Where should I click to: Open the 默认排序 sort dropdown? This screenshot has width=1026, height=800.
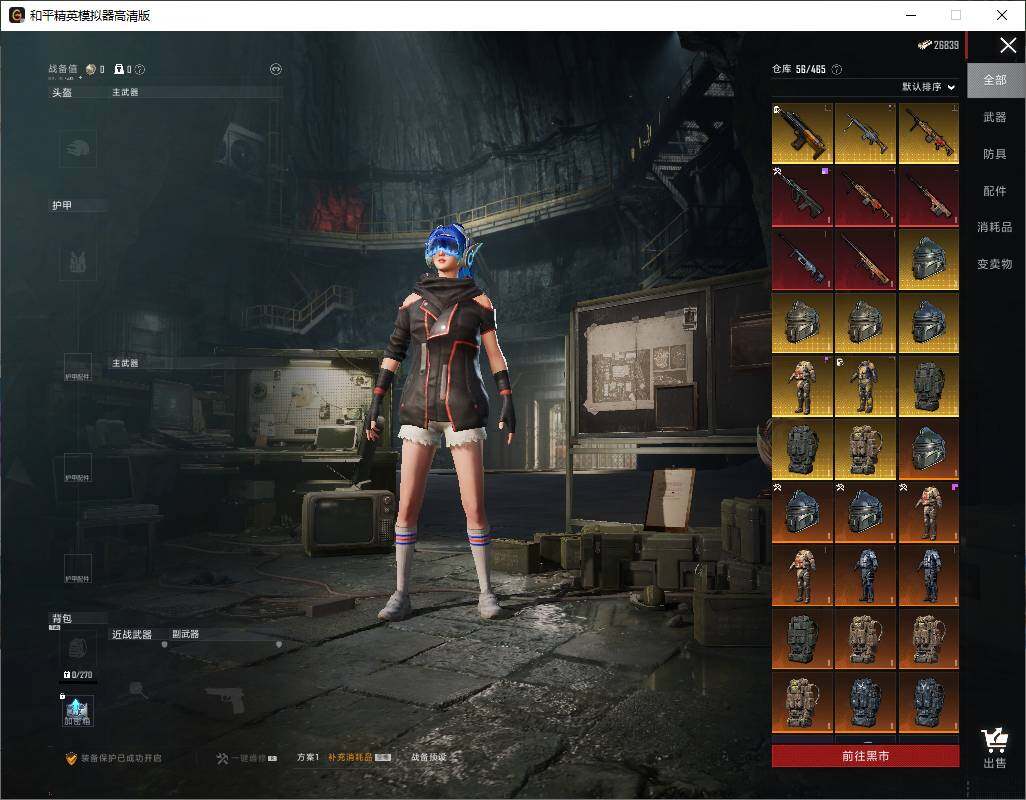(929, 86)
